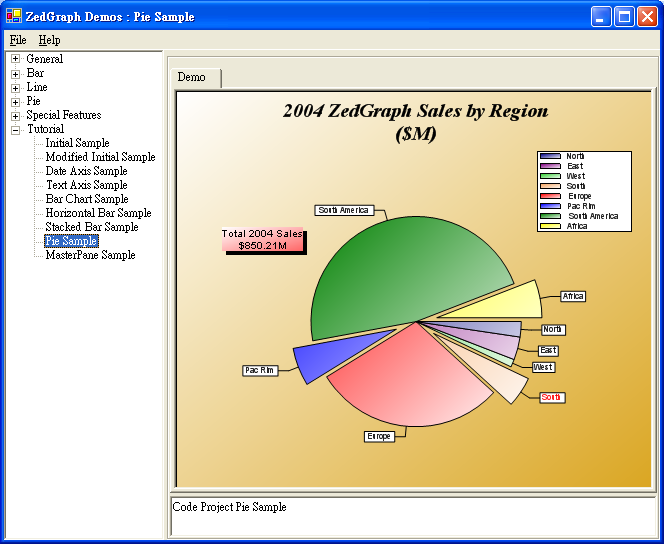Open the Bar Chart Sample demo
The width and height of the screenshot is (664, 544).
click(x=87, y=199)
